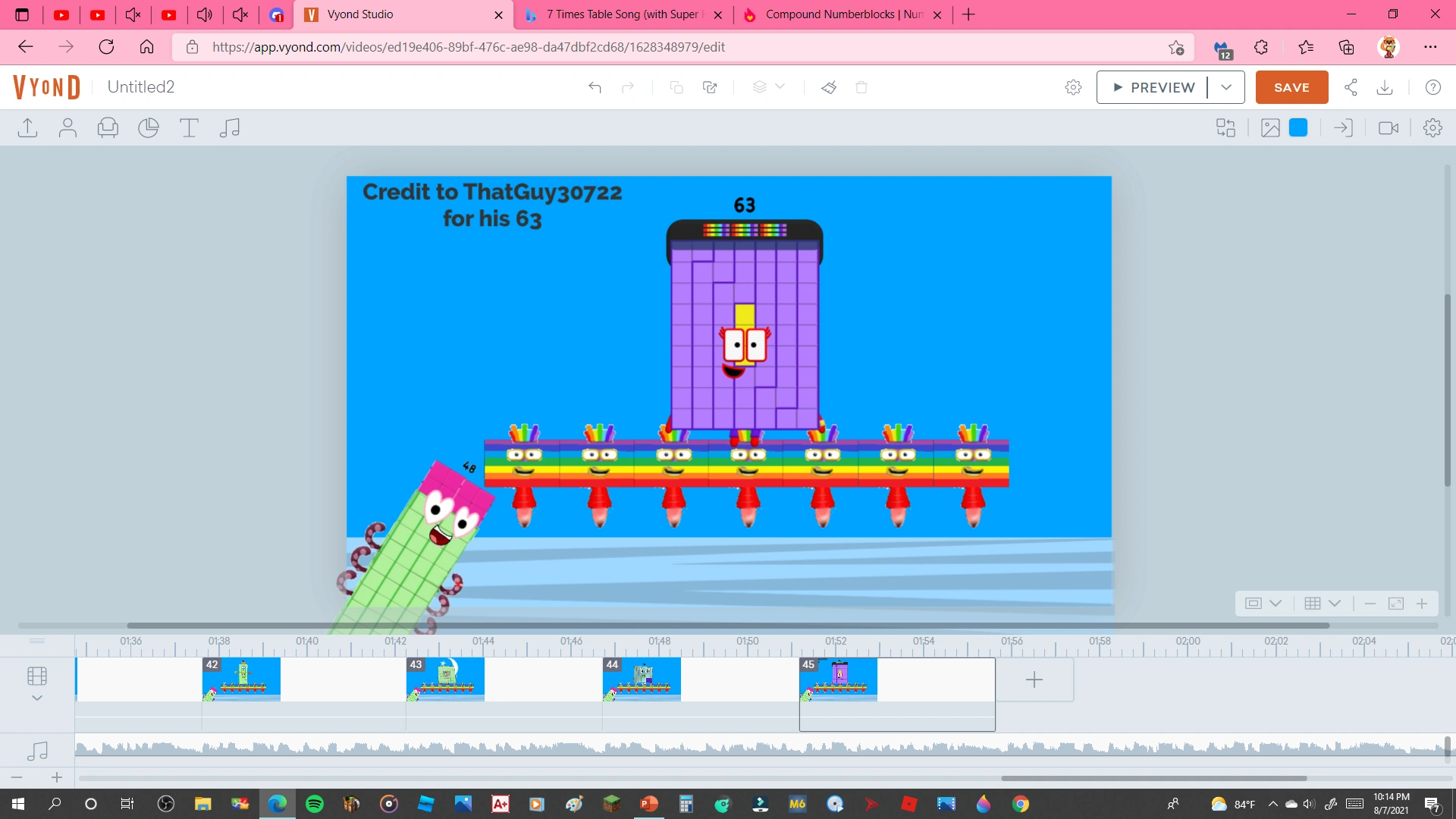Image resolution: width=1456 pixels, height=819 pixels.
Task: Click the SAVE button
Action: click(x=1291, y=87)
